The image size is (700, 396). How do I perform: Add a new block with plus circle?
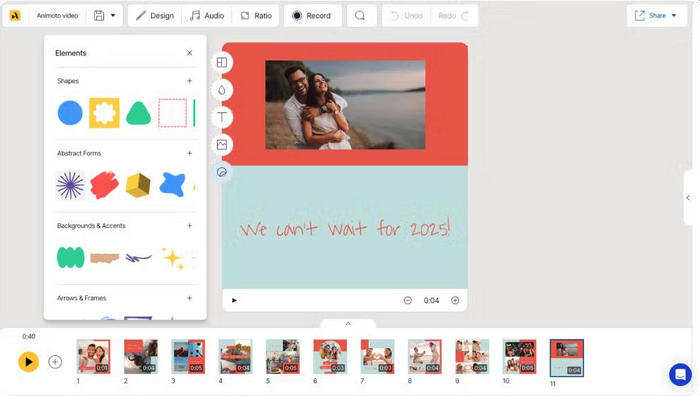55,362
